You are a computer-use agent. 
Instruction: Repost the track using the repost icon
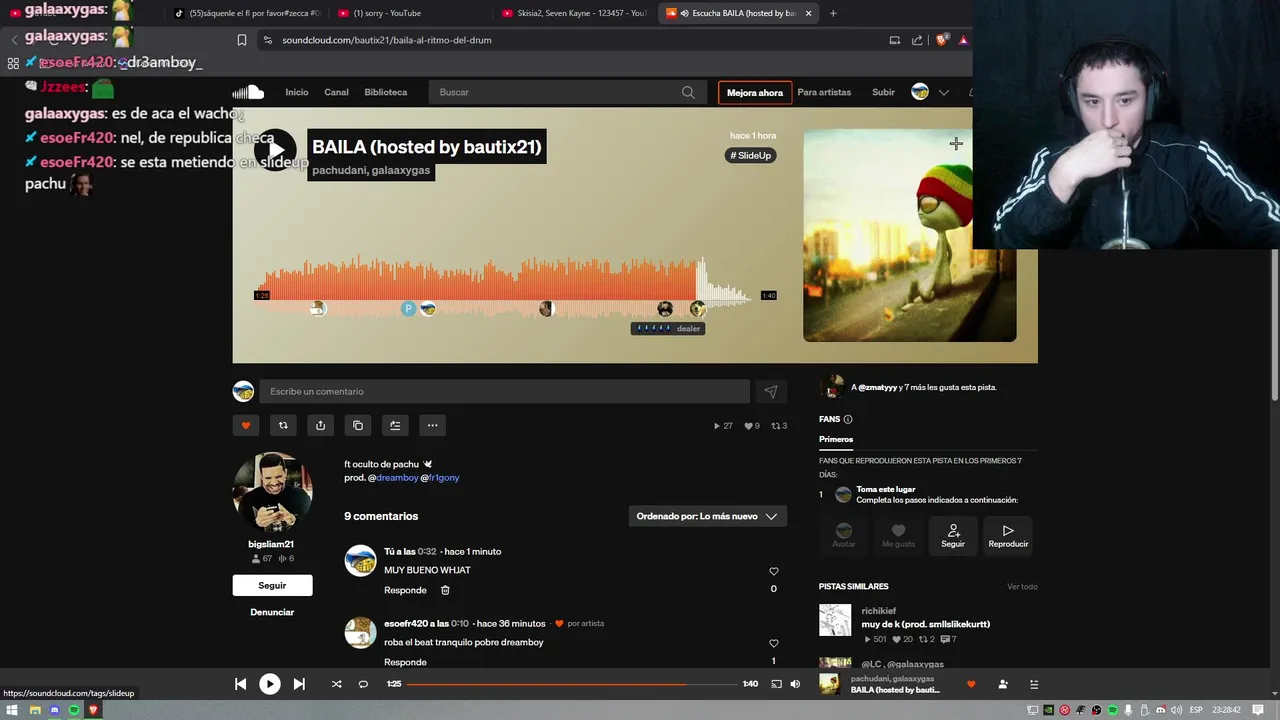pos(283,425)
